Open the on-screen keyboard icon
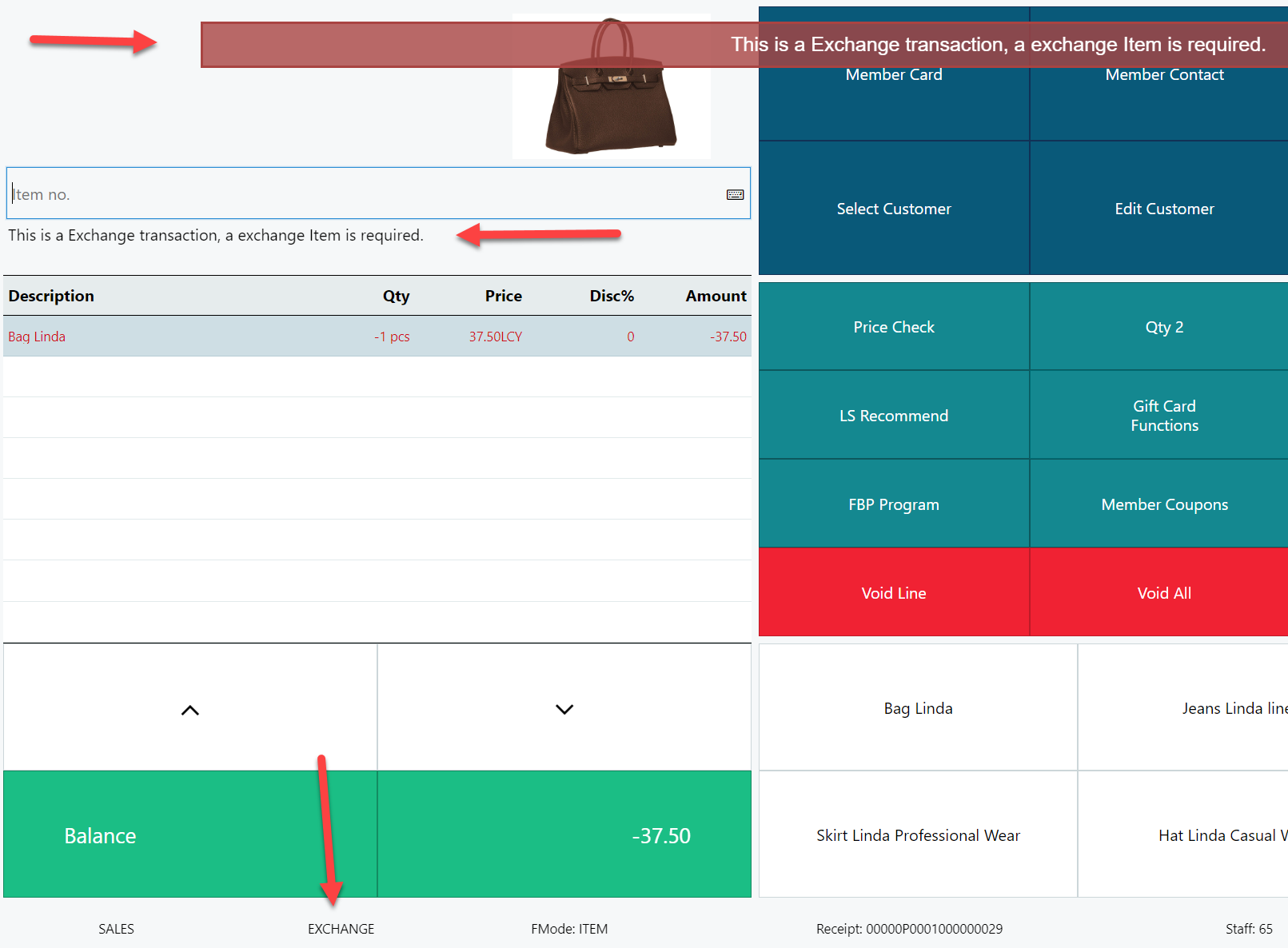1288x948 pixels. (735, 194)
